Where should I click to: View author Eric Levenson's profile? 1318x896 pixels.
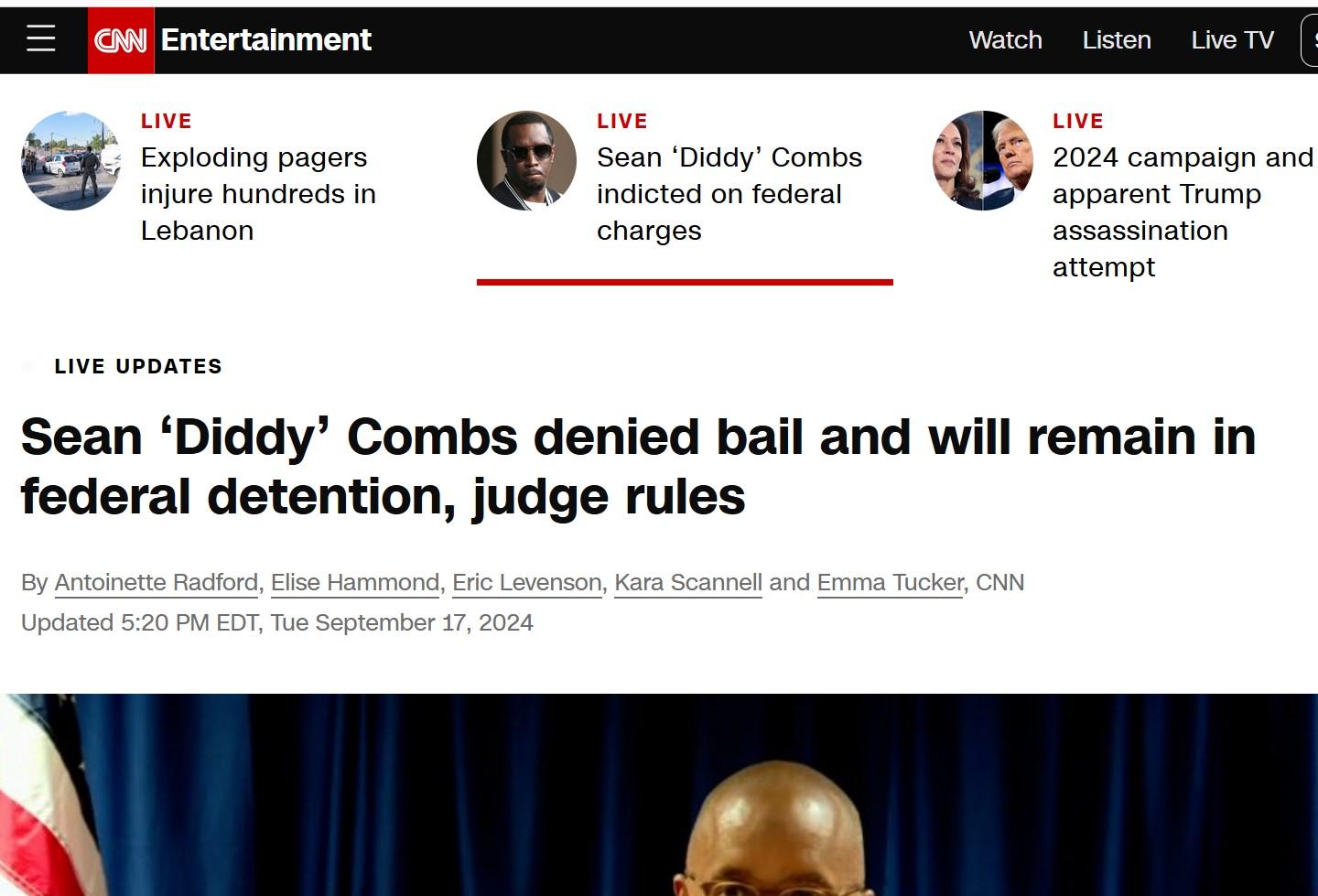click(x=527, y=582)
